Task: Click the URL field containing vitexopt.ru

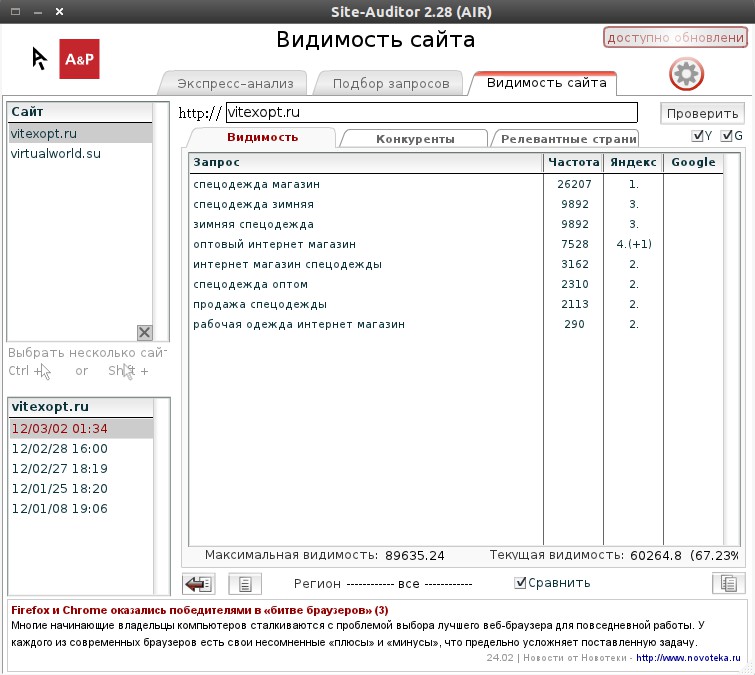Action: pyautogui.click(x=430, y=113)
